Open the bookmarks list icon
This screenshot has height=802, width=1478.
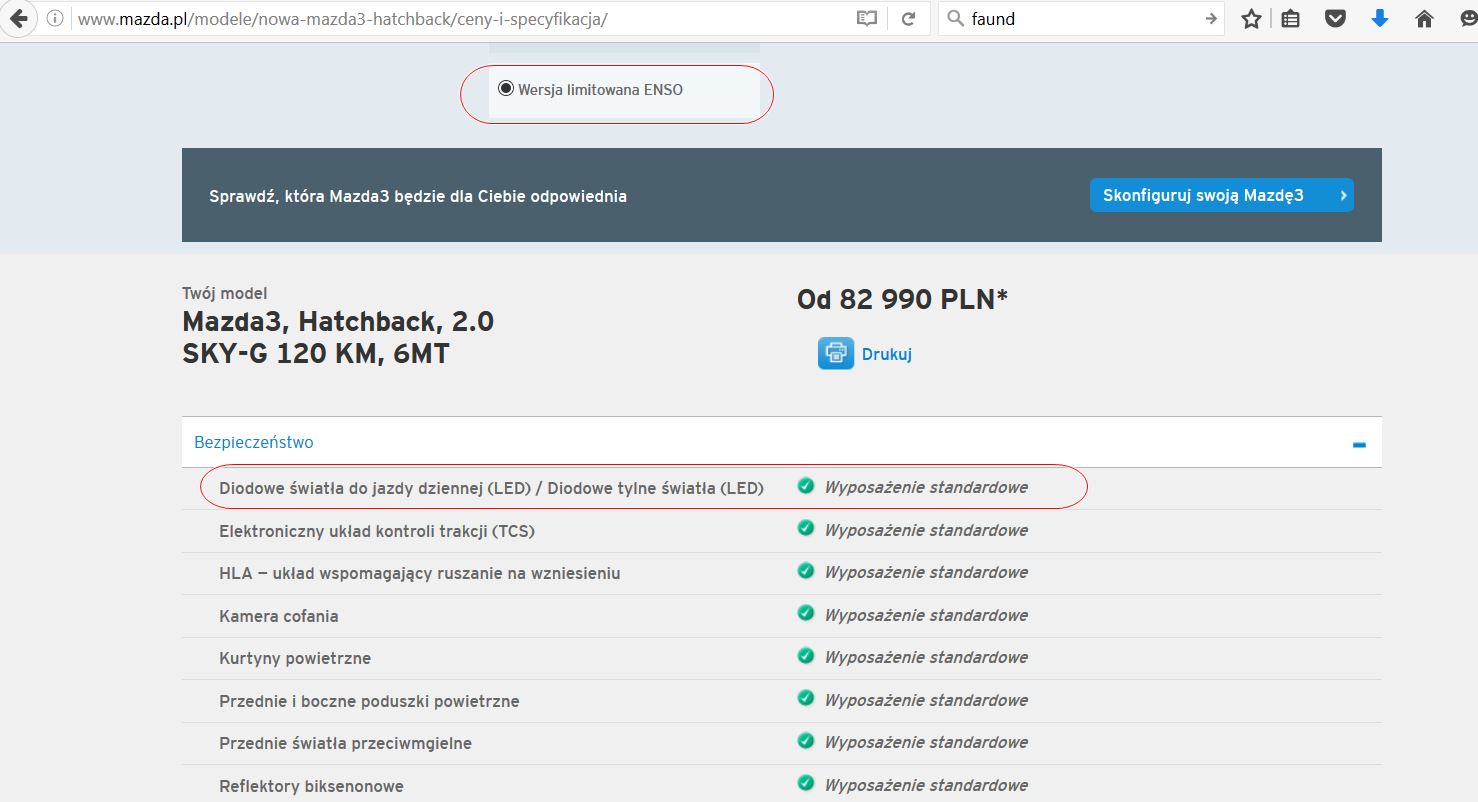point(1291,19)
